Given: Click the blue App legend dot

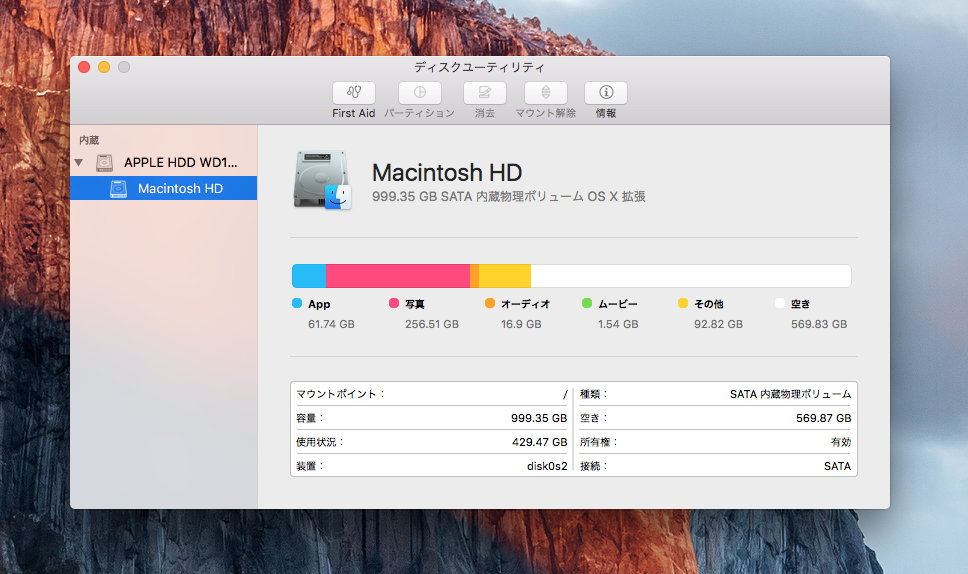Looking at the screenshot, I should click(297, 303).
